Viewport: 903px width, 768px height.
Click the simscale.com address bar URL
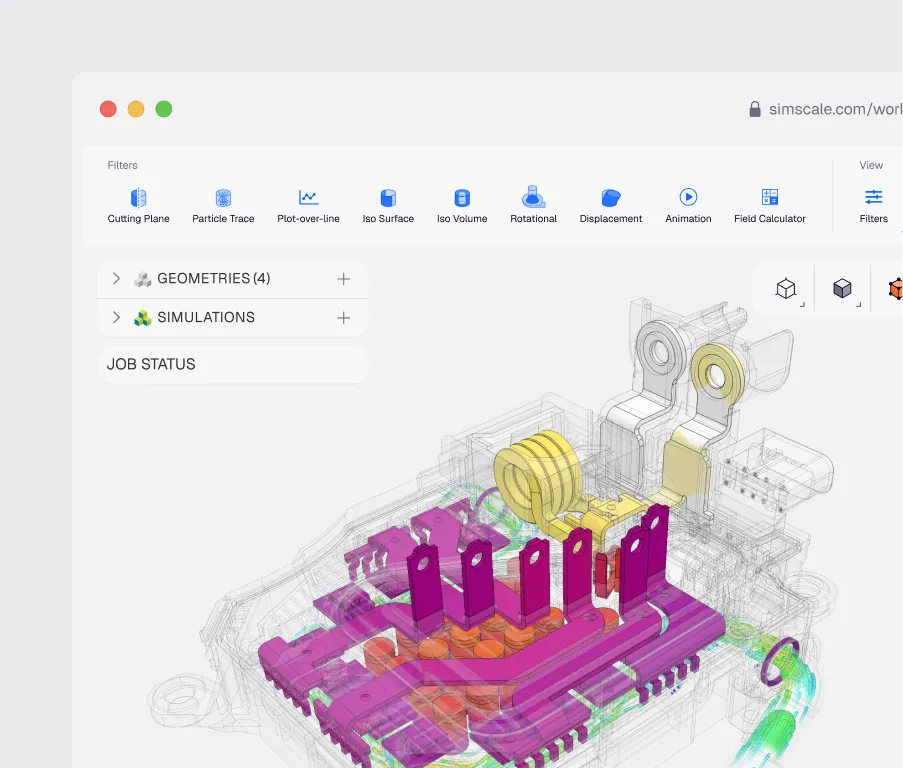(836, 109)
